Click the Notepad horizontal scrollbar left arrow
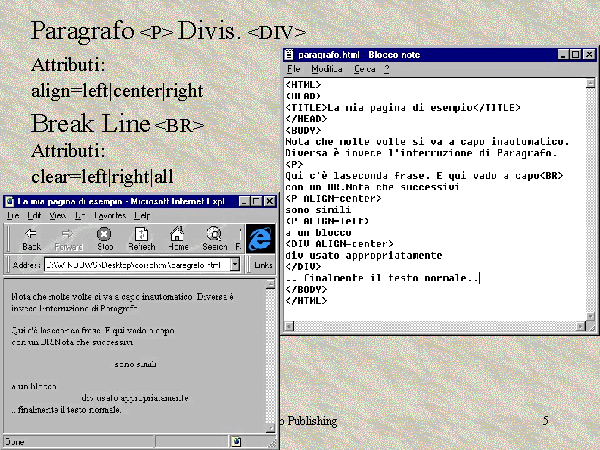Viewport: 600px width, 450px height. click(289, 326)
